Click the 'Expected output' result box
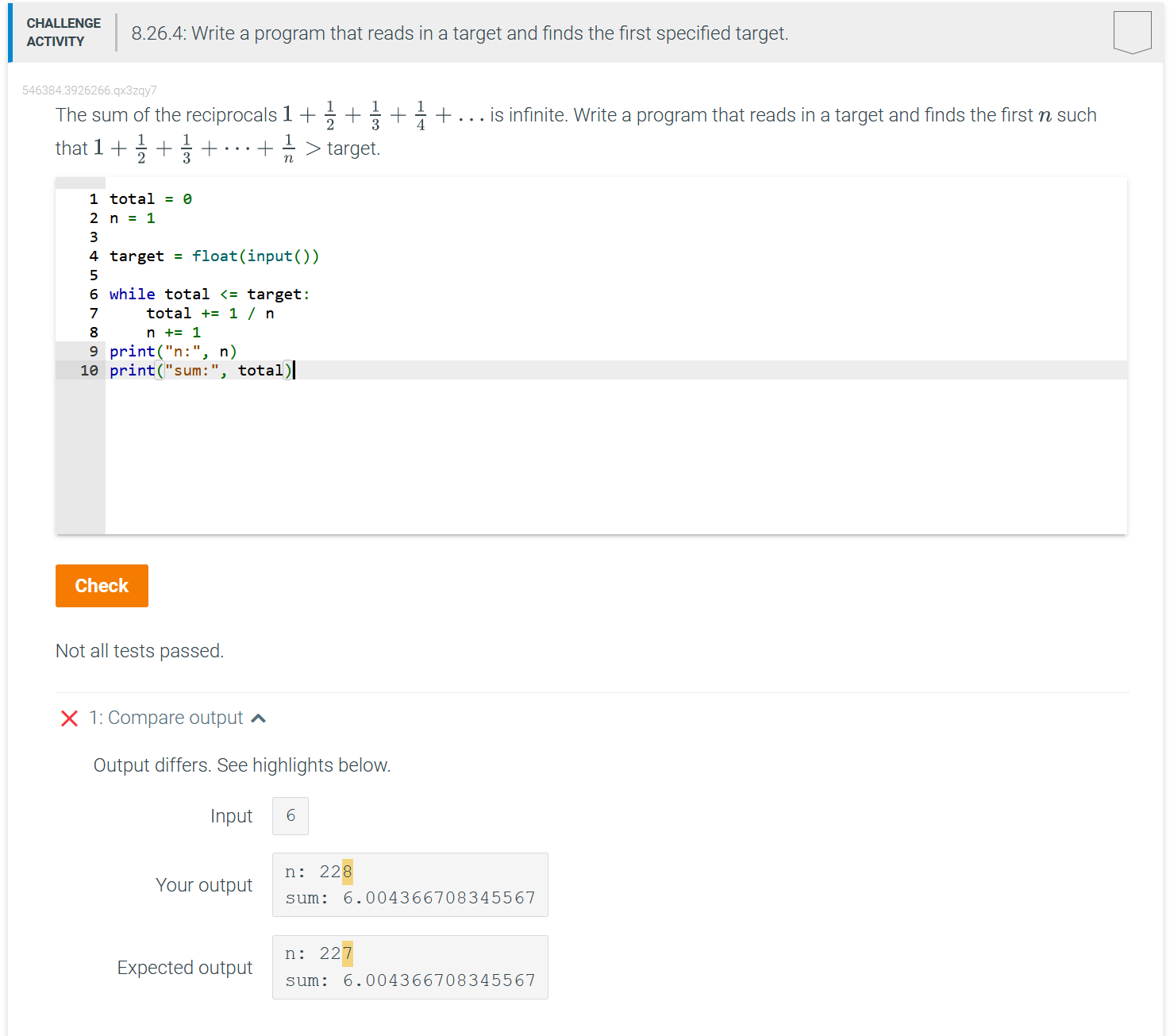This screenshot has height=1036, width=1170. (410, 967)
